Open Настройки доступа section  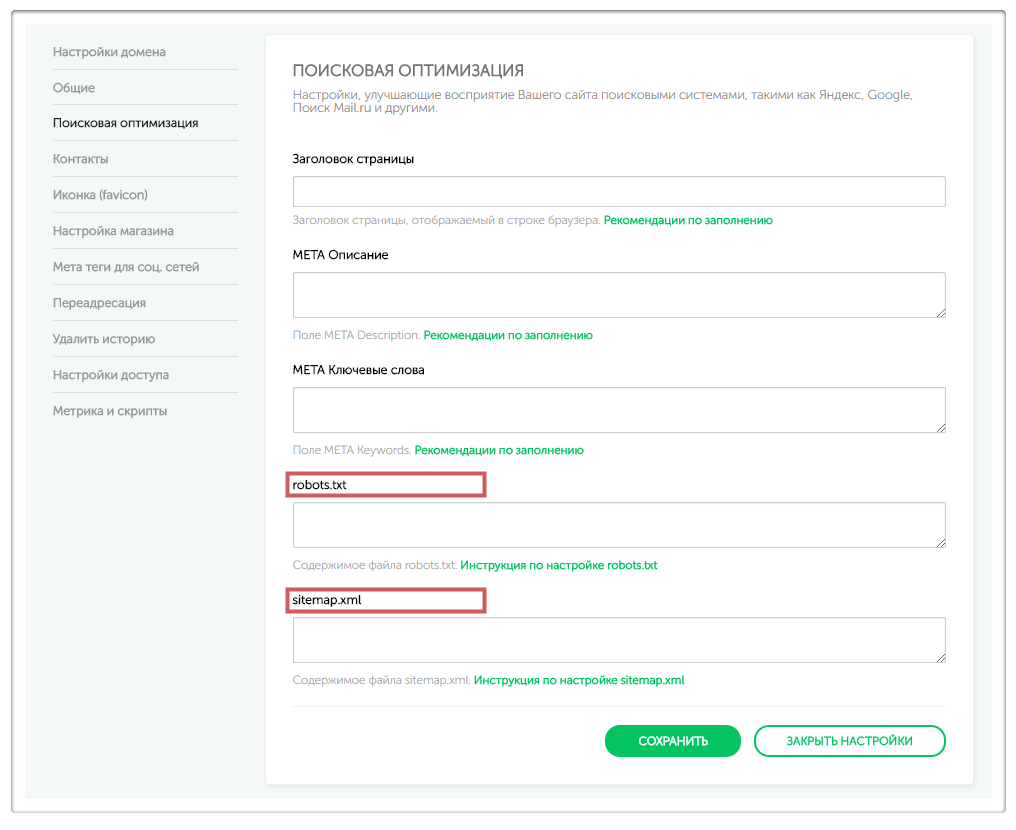[111, 375]
